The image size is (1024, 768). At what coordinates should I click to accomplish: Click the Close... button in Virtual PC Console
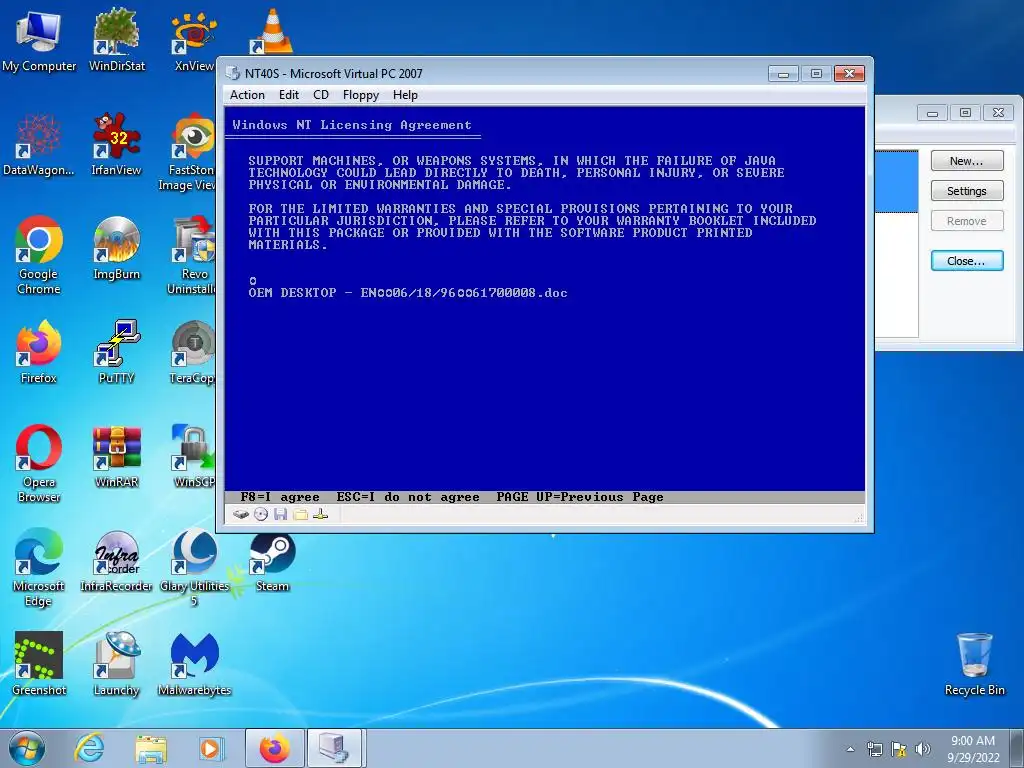[x=967, y=261]
